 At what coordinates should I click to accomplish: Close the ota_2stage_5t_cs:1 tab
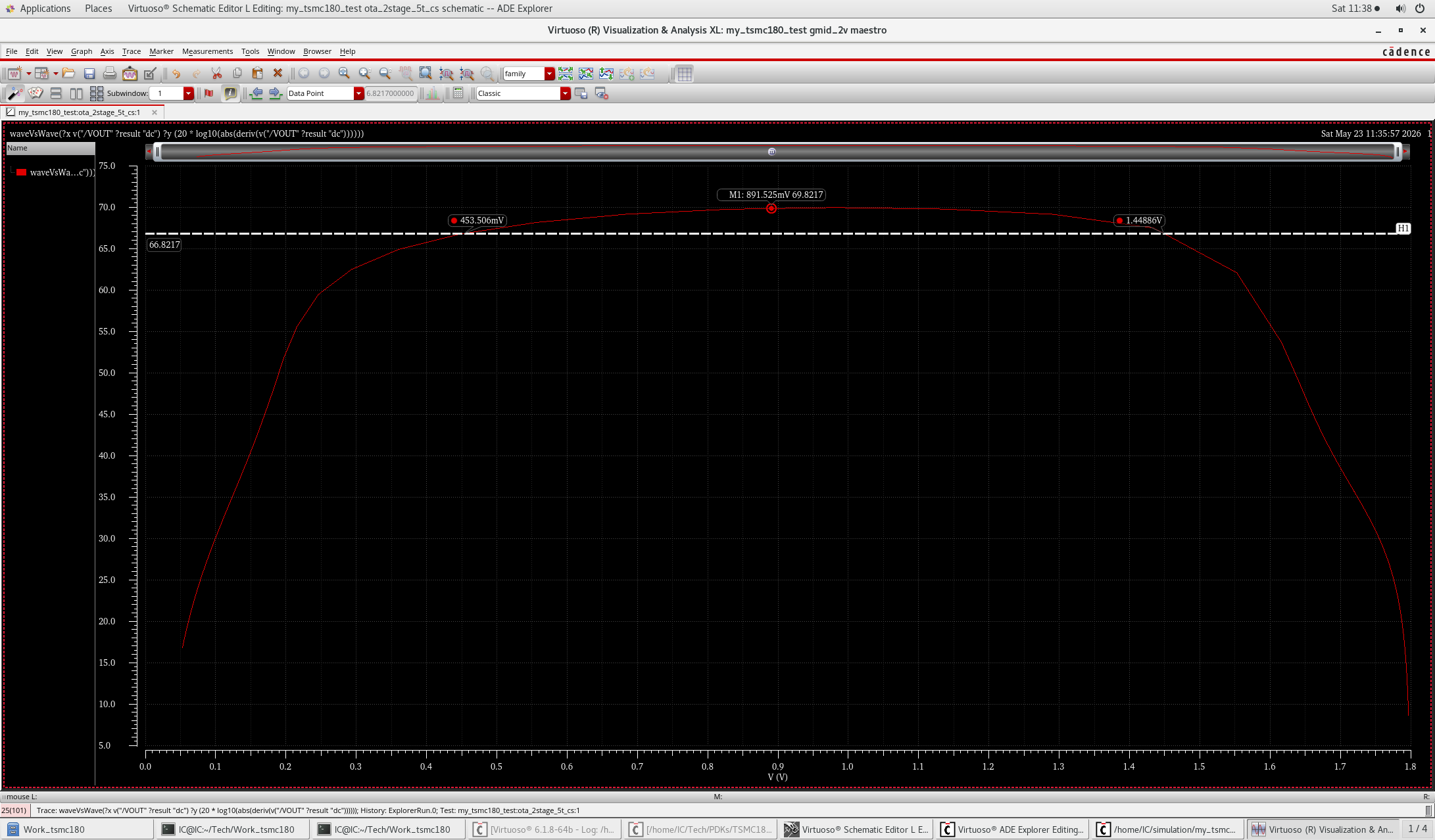pyautogui.click(x=155, y=112)
